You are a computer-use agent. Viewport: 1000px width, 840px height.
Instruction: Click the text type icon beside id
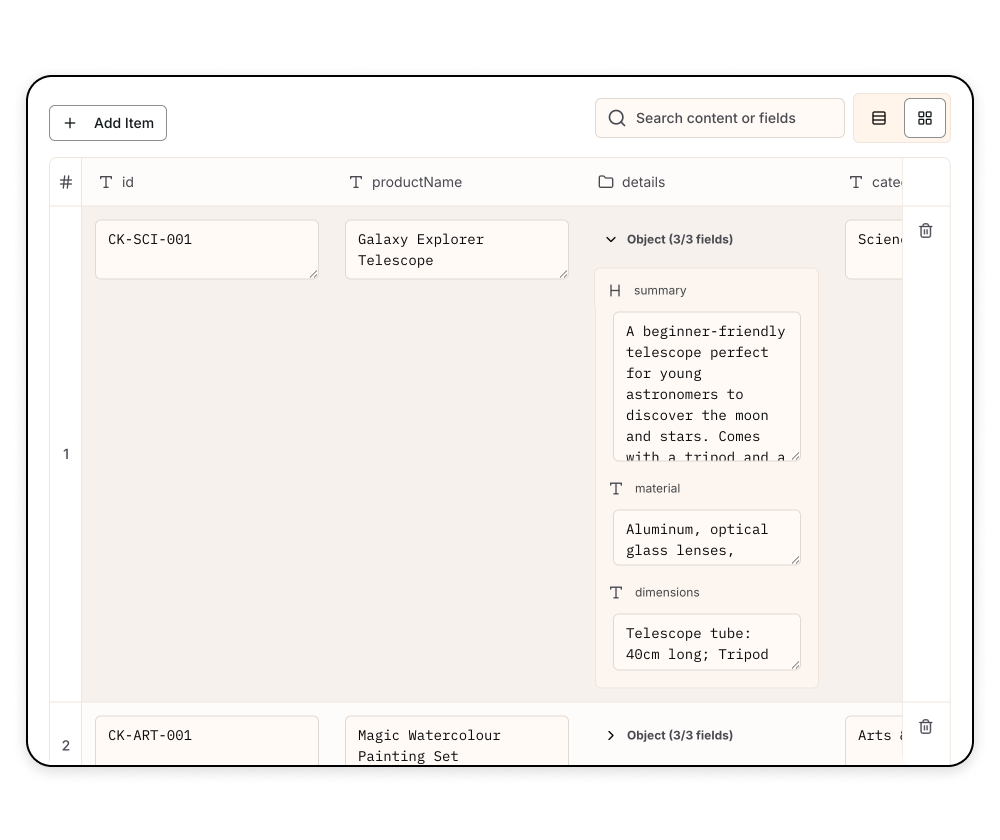[x=106, y=182]
